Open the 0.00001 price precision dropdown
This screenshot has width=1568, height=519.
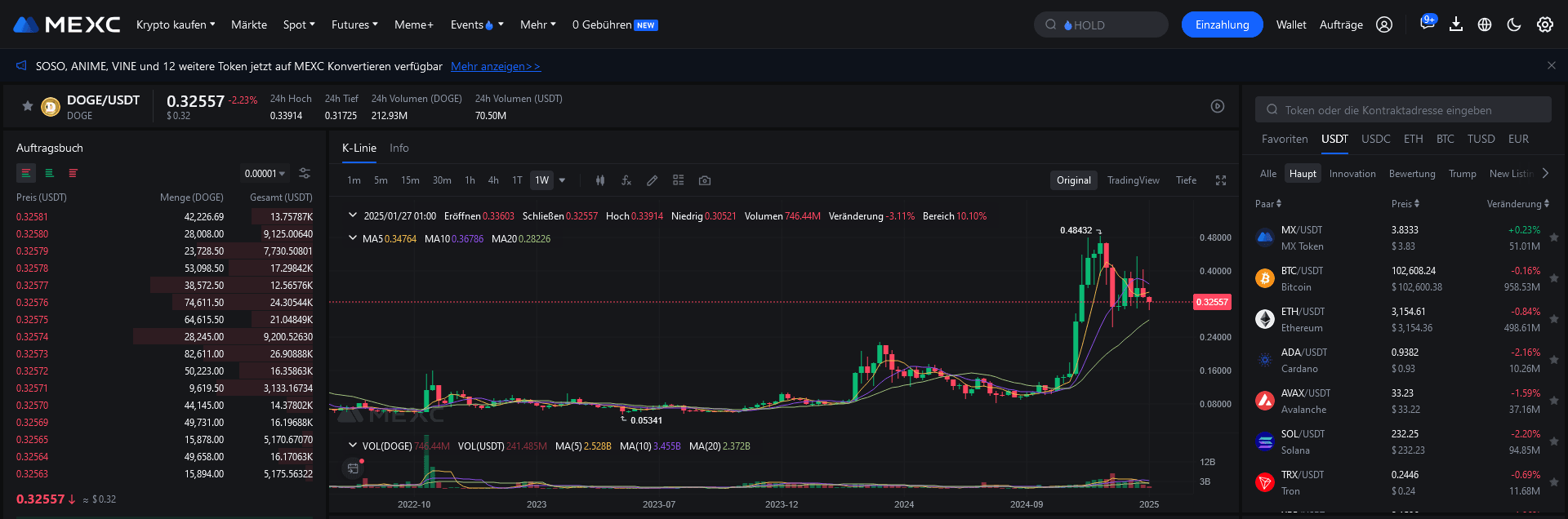[x=265, y=173]
